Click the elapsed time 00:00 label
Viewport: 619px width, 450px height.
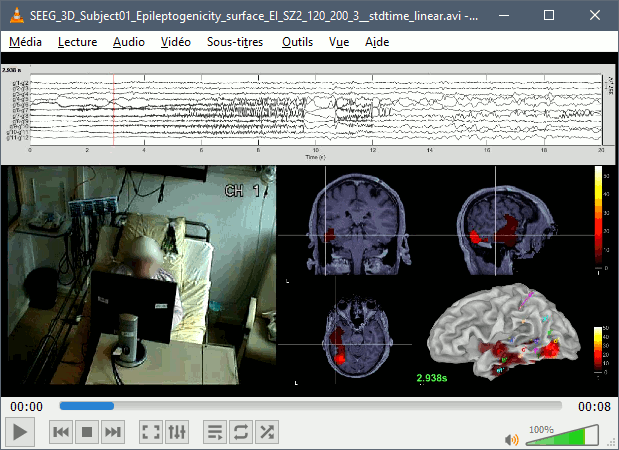[x=27, y=406]
